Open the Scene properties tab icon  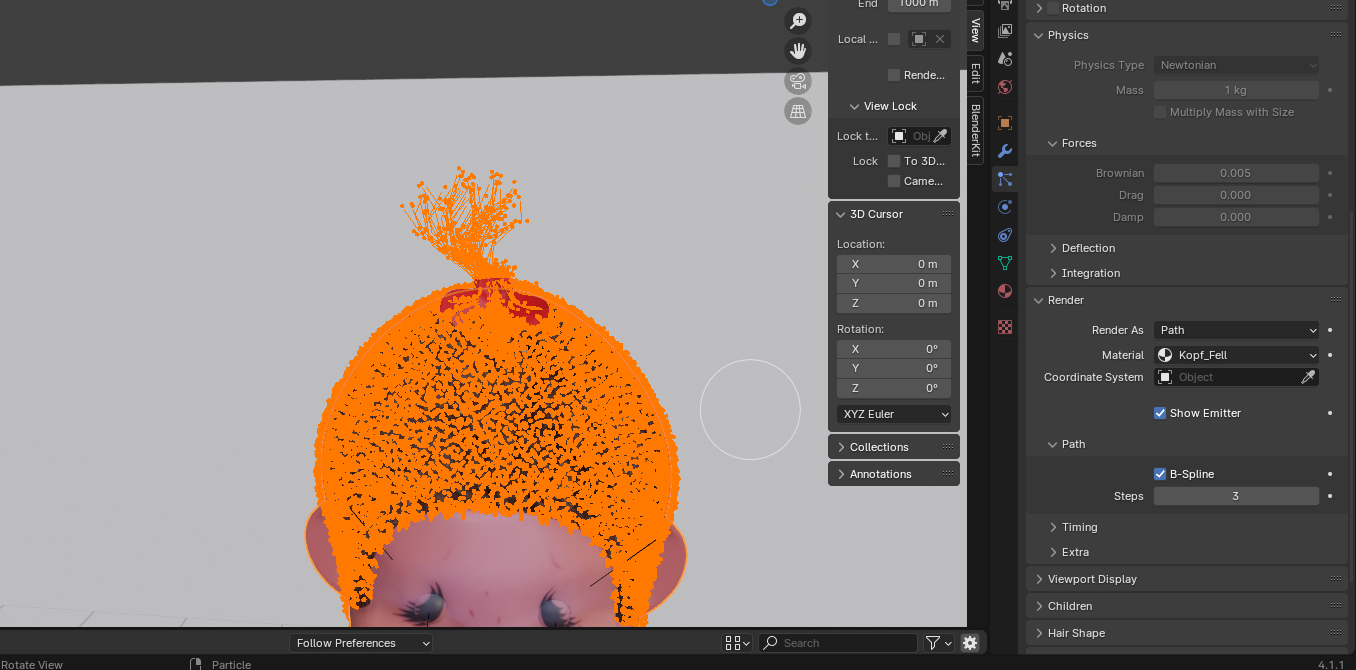point(1005,59)
